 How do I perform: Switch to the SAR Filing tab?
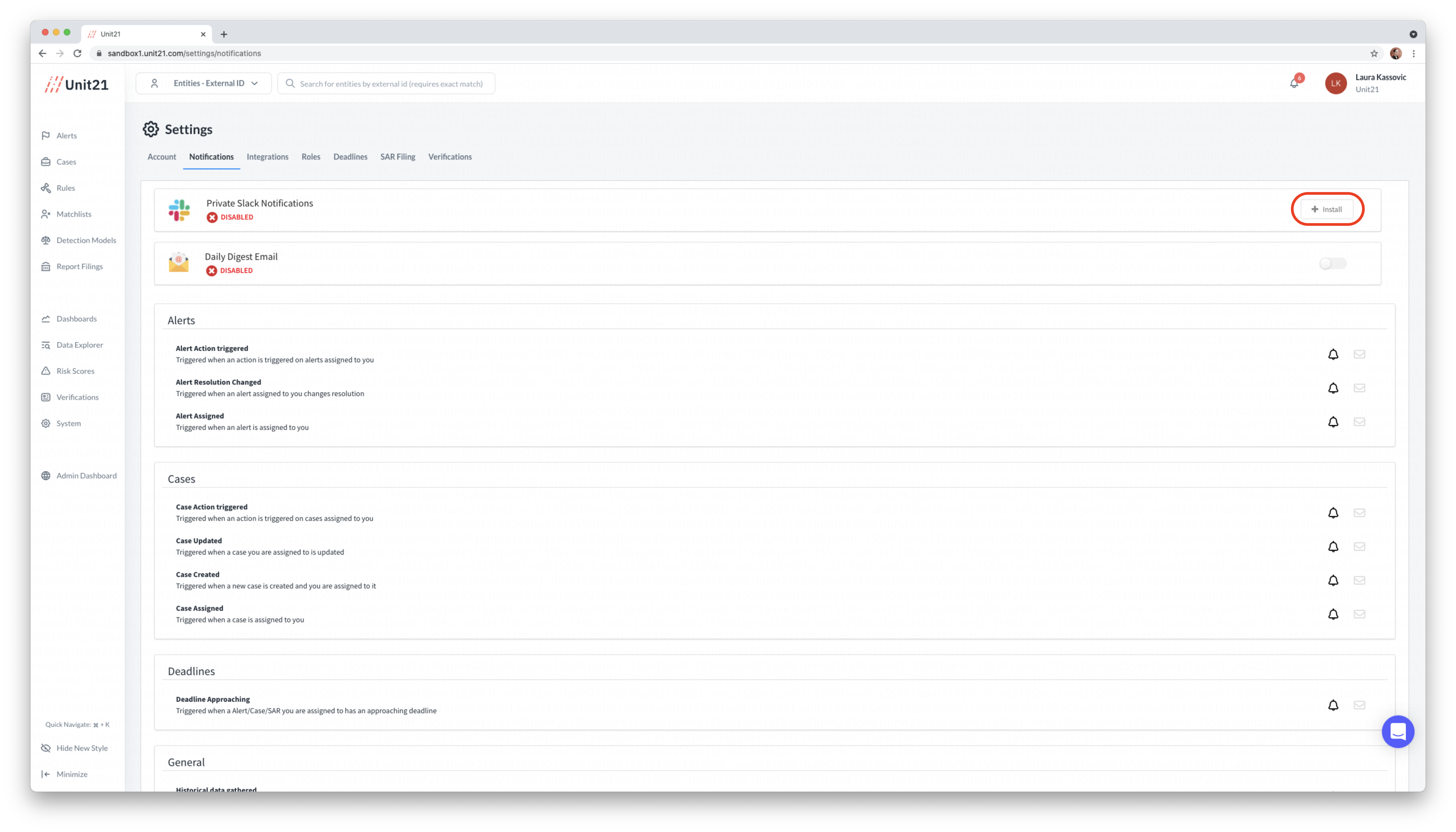pyautogui.click(x=398, y=157)
